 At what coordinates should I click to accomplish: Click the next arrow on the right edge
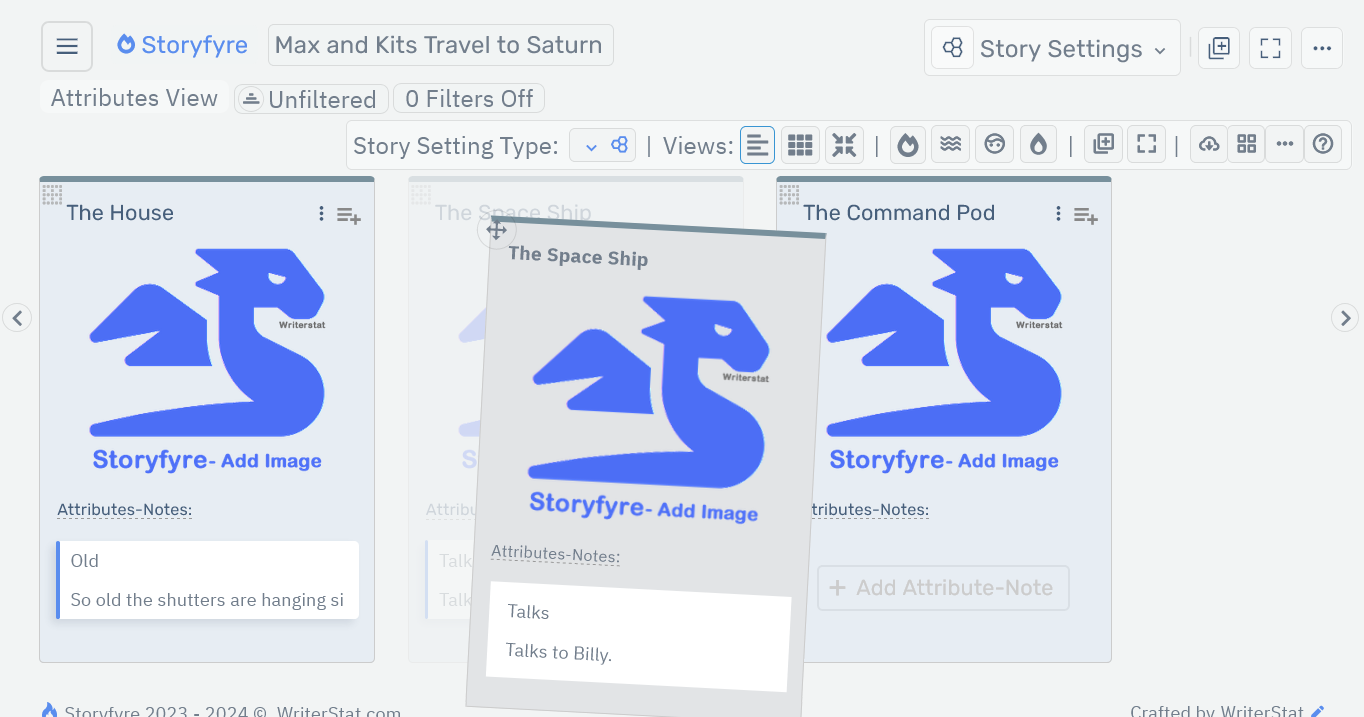click(x=1345, y=317)
